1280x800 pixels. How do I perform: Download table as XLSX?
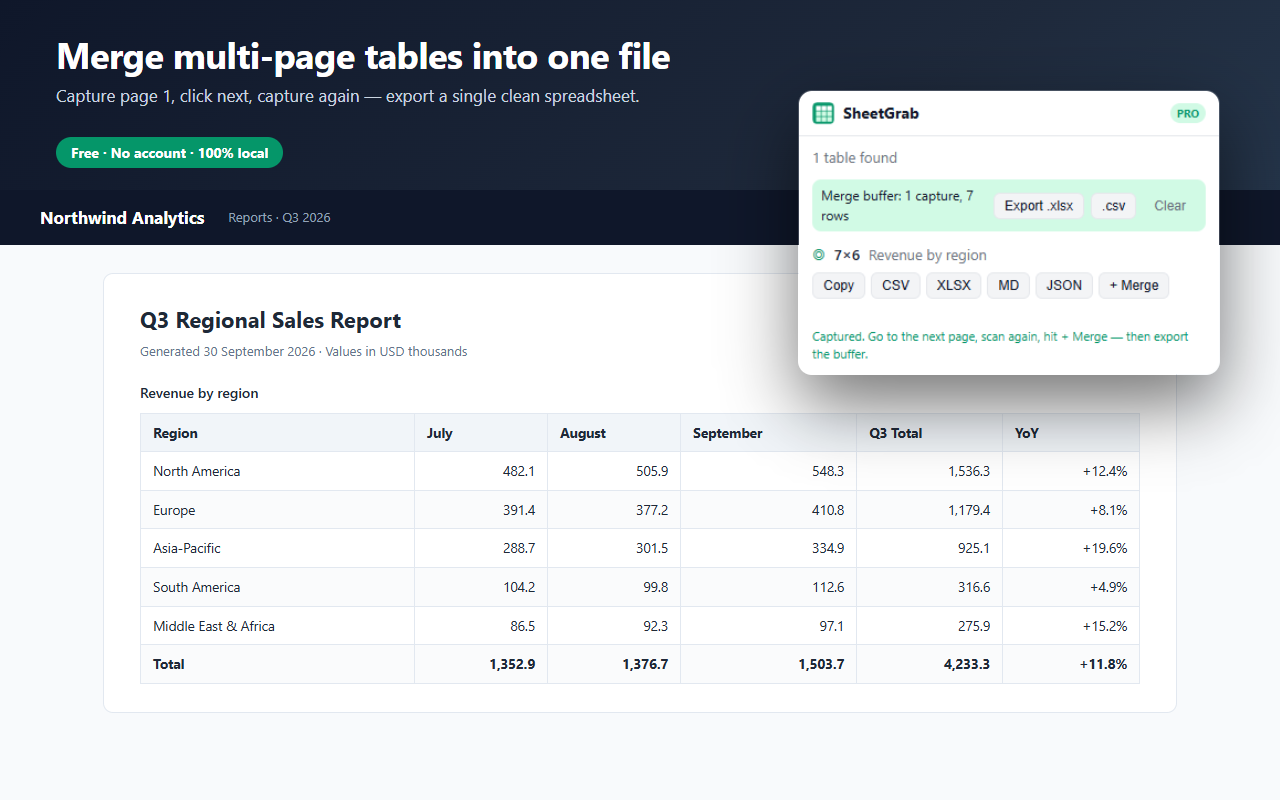click(953, 285)
